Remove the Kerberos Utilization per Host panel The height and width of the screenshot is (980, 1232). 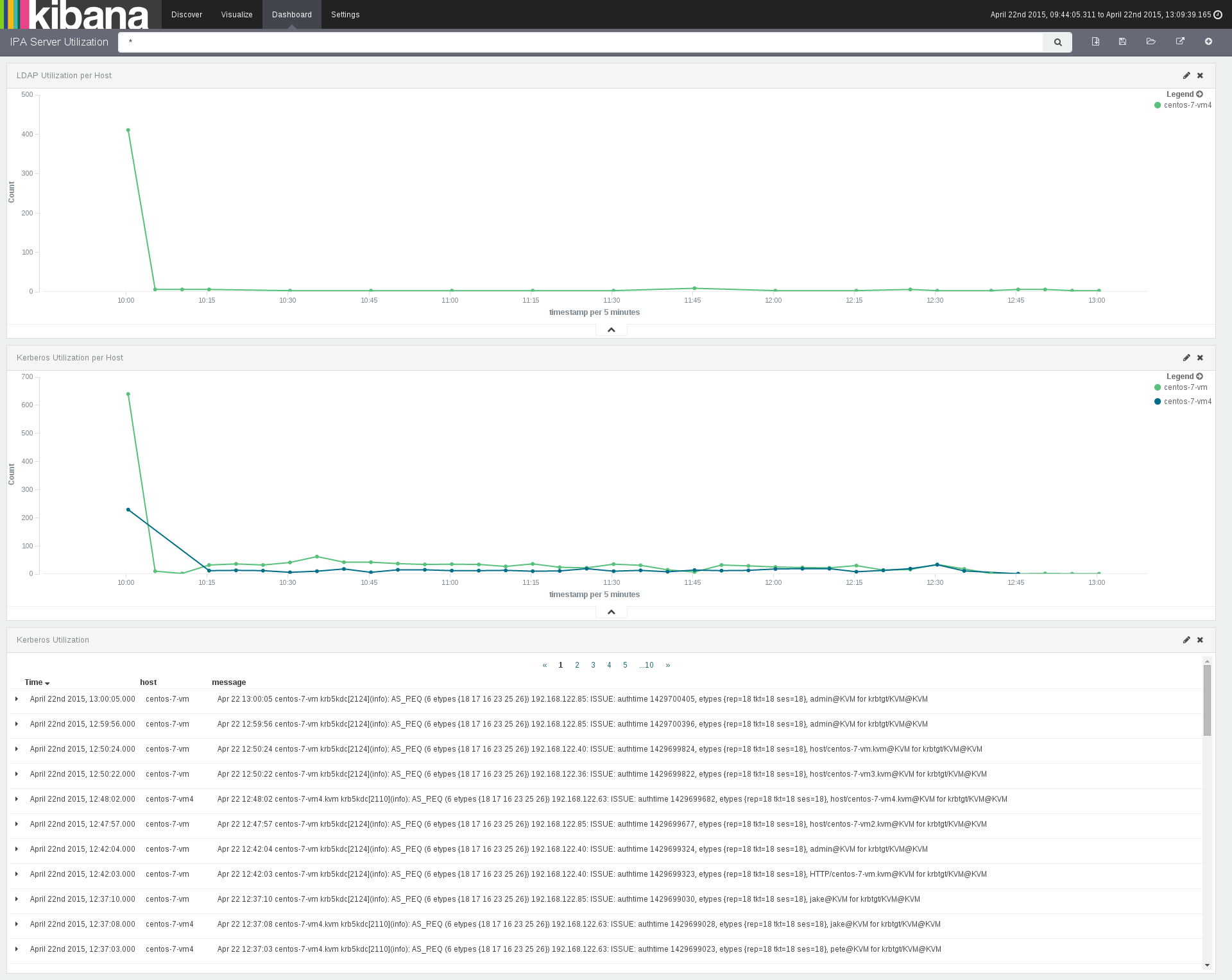(1200, 358)
